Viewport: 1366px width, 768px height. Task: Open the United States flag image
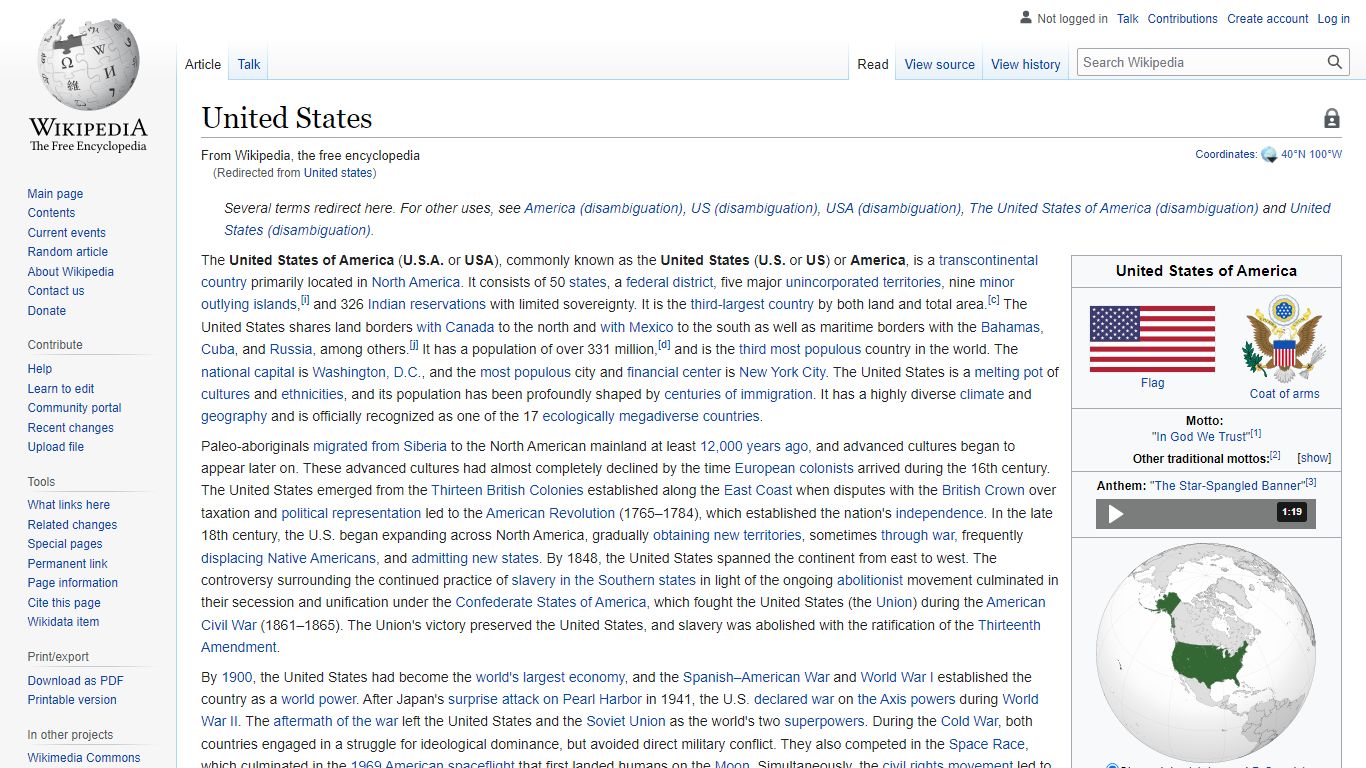[x=1152, y=339]
